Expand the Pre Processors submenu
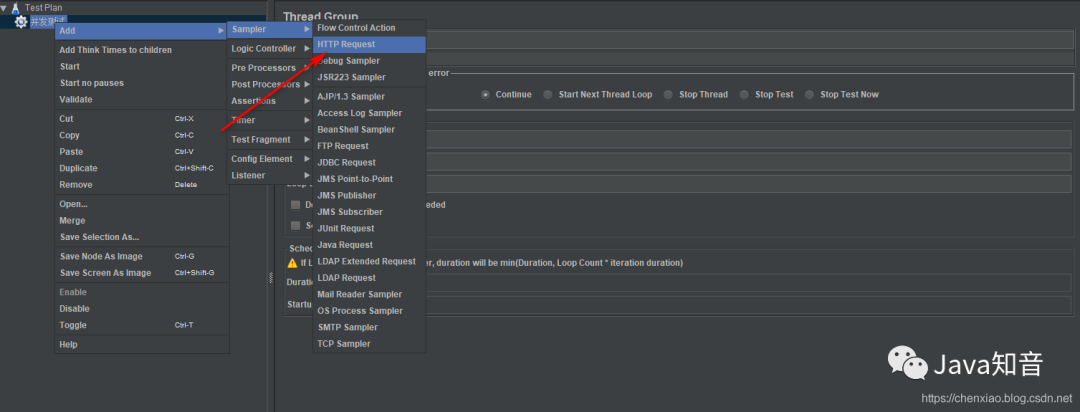Screen dimensions: 1080x412 (270, 68)
